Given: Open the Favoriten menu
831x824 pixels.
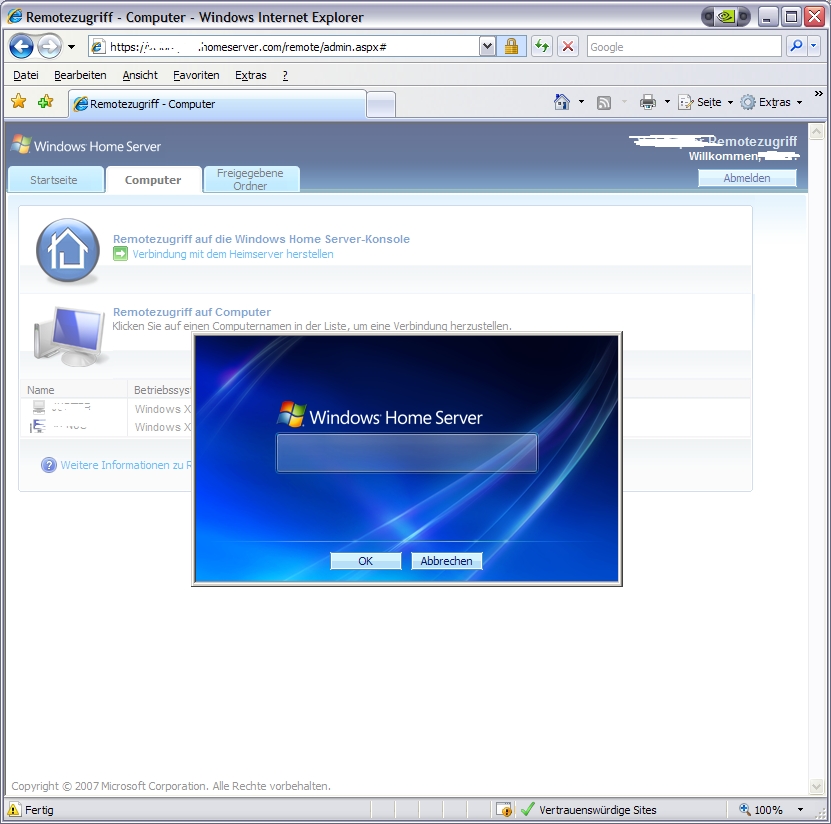Looking at the screenshot, I should click(196, 75).
